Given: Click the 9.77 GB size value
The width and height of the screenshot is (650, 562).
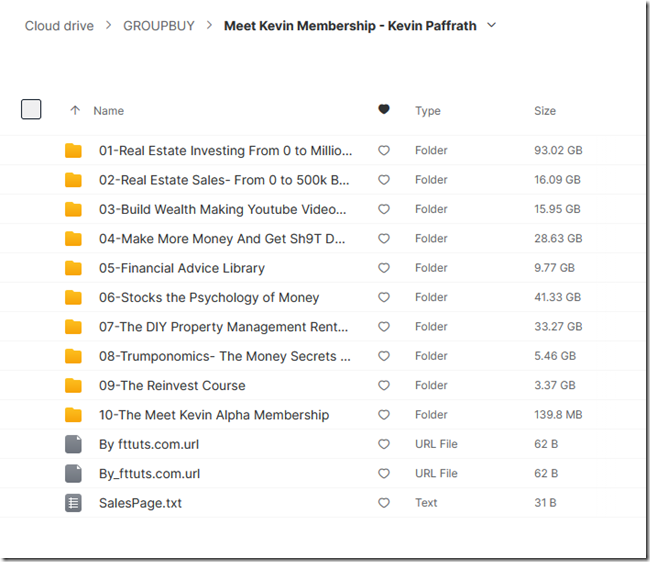Looking at the screenshot, I should point(554,268).
